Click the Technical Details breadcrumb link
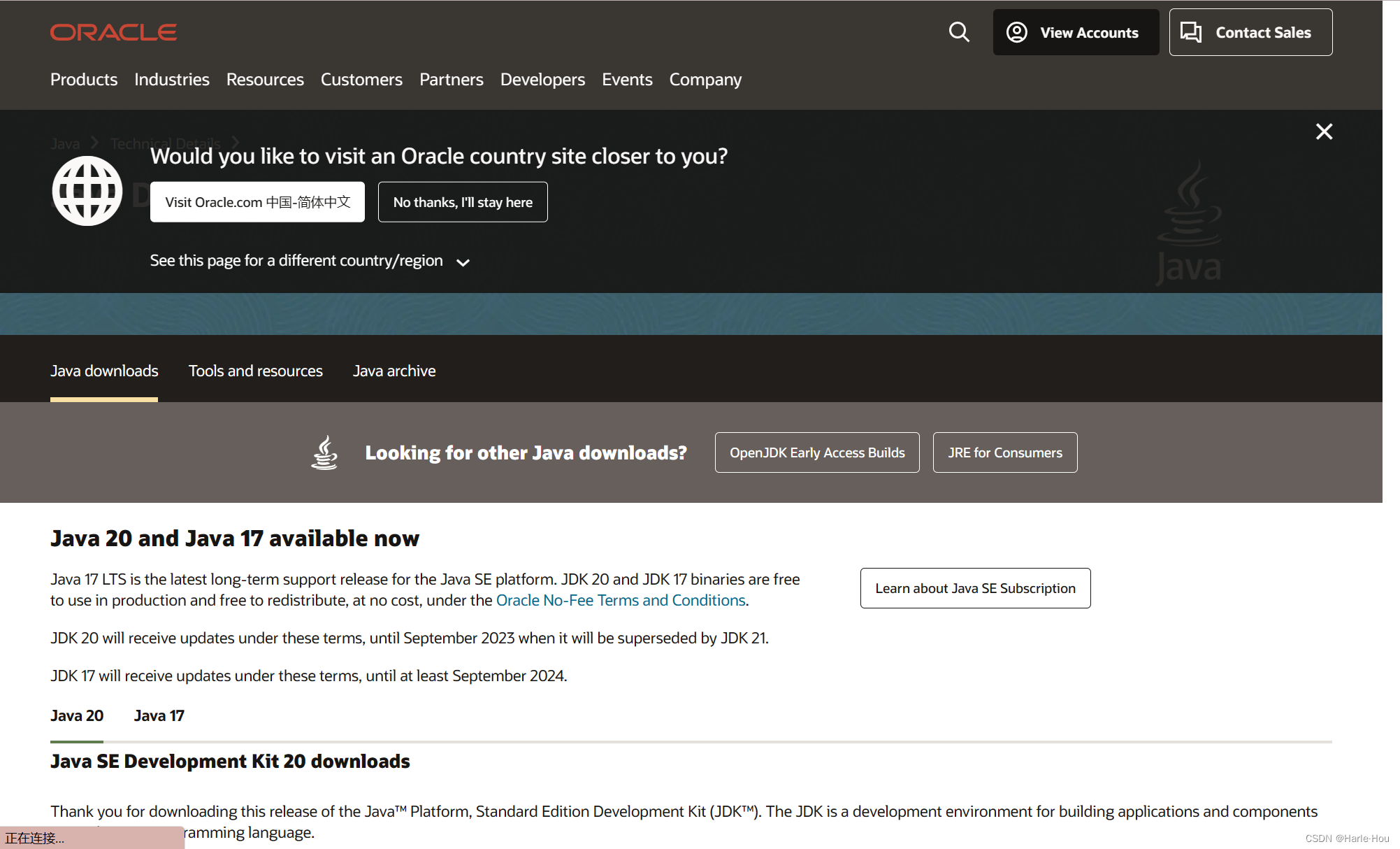This screenshot has height=849, width=1400. tap(166, 143)
